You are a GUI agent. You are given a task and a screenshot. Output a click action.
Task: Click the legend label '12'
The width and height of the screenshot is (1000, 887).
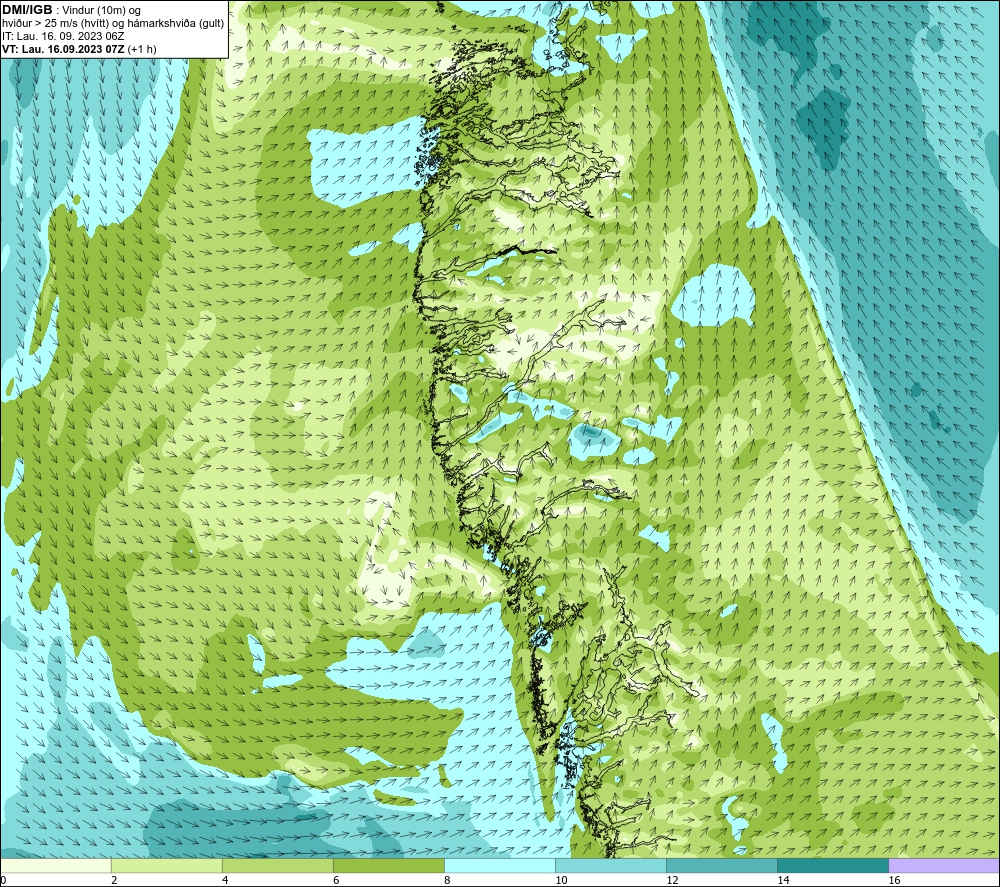672,881
